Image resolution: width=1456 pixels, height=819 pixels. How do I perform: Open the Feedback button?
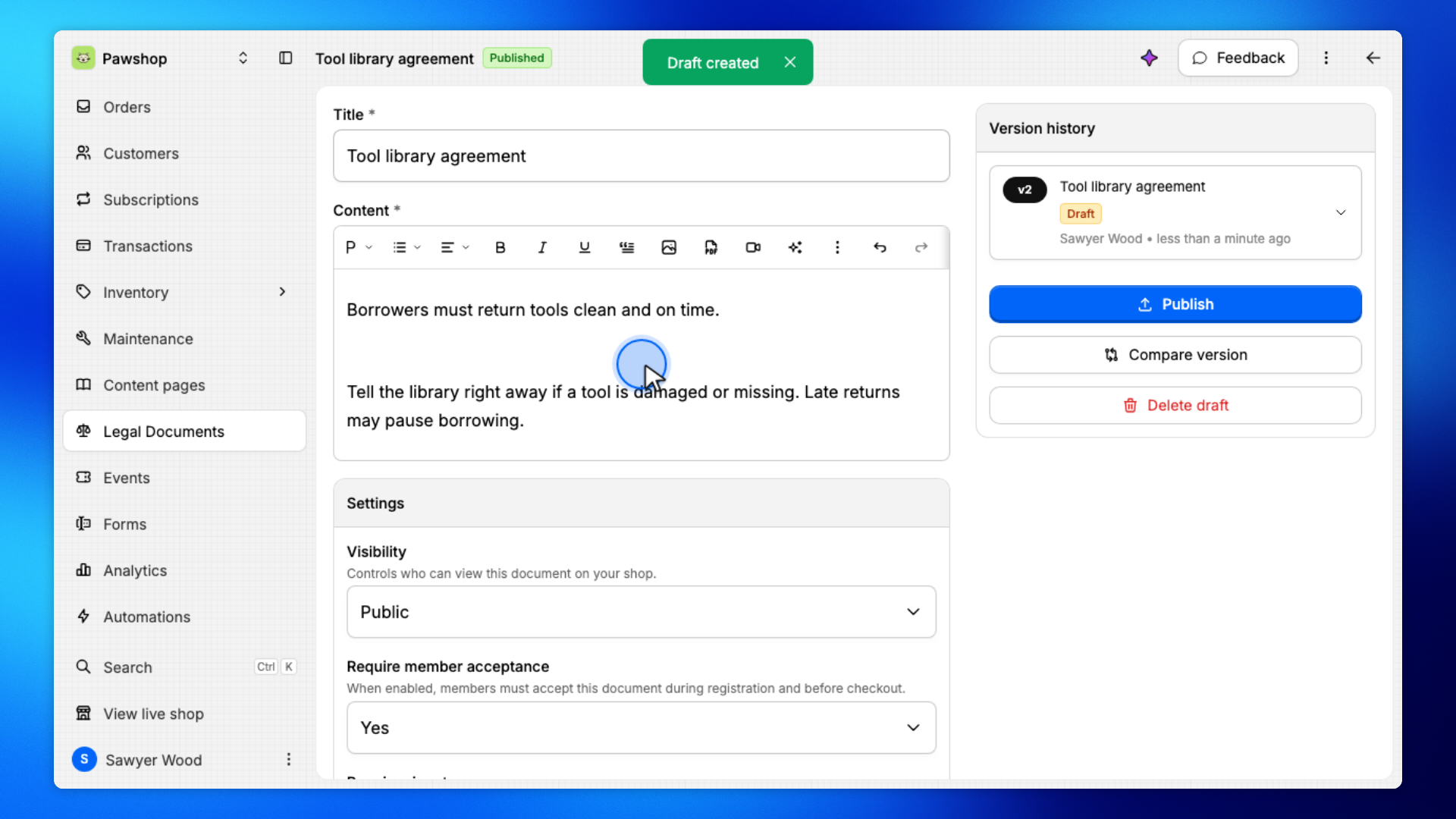pyautogui.click(x=1238, y=58)
